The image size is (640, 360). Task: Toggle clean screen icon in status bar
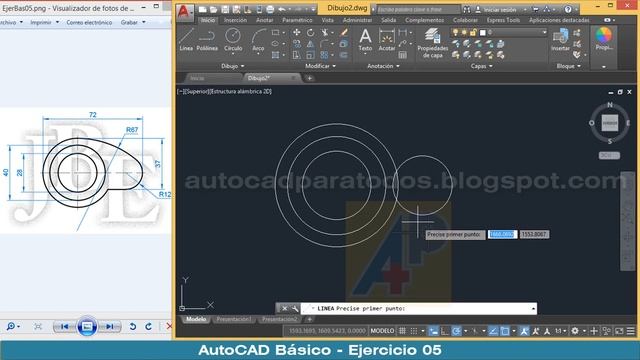pos(619,331)
